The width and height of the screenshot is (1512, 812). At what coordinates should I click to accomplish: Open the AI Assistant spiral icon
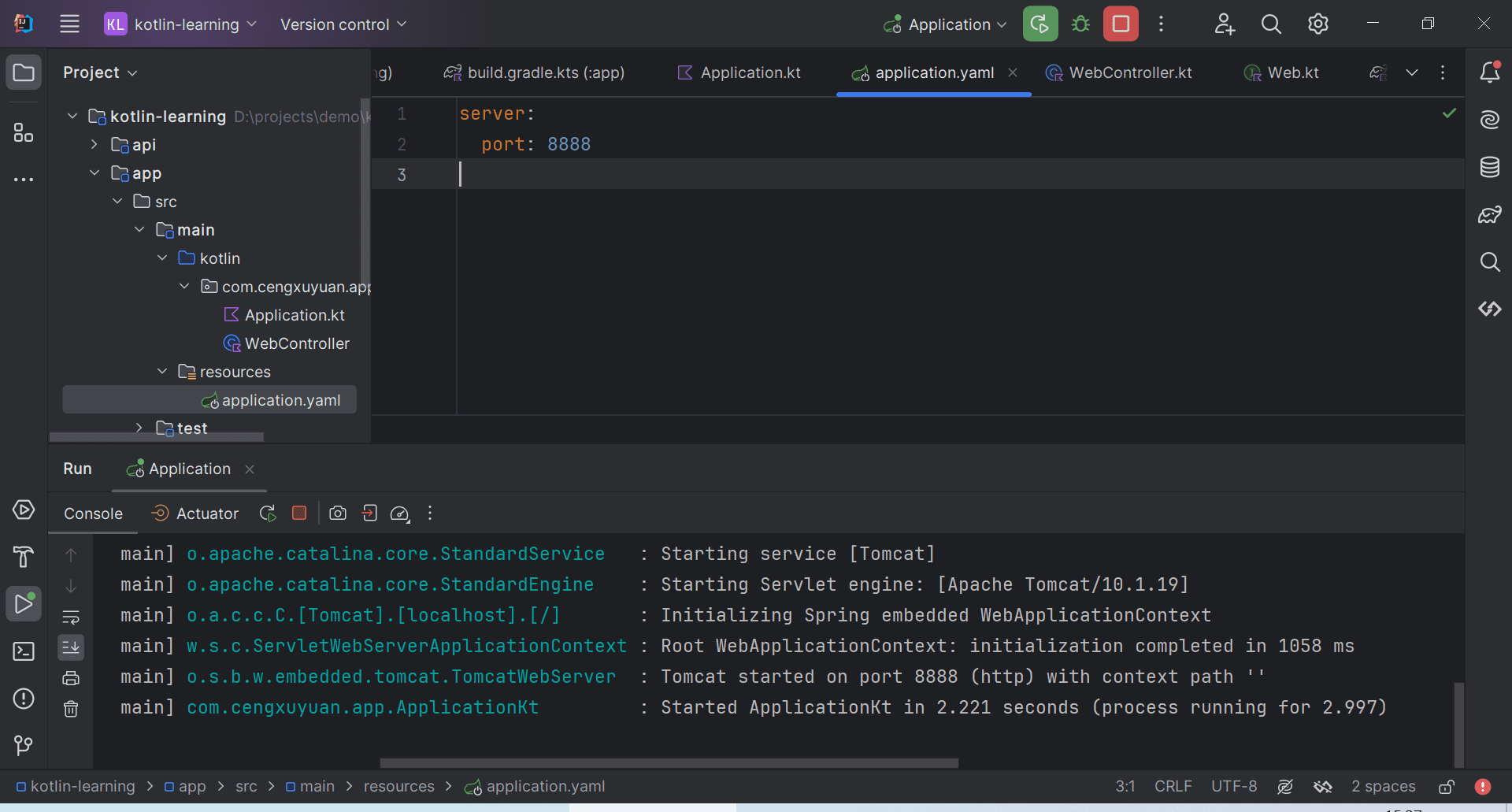click(1490, 120)
